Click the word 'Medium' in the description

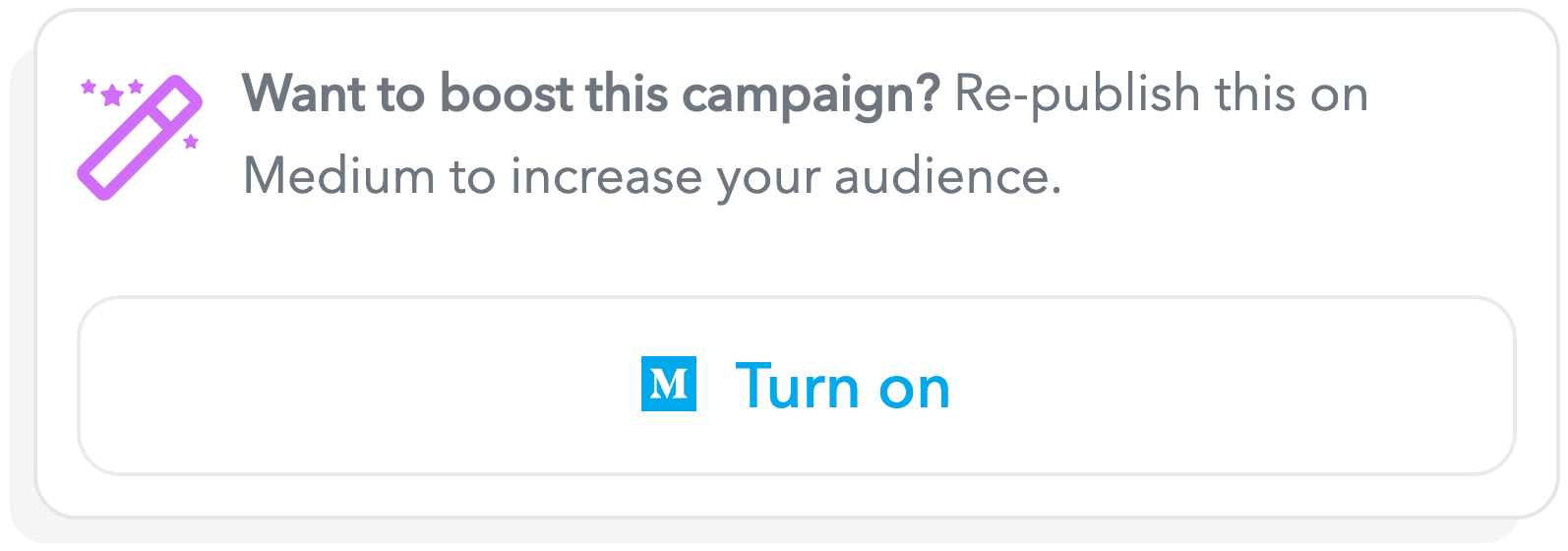click(x=339, y=177)
